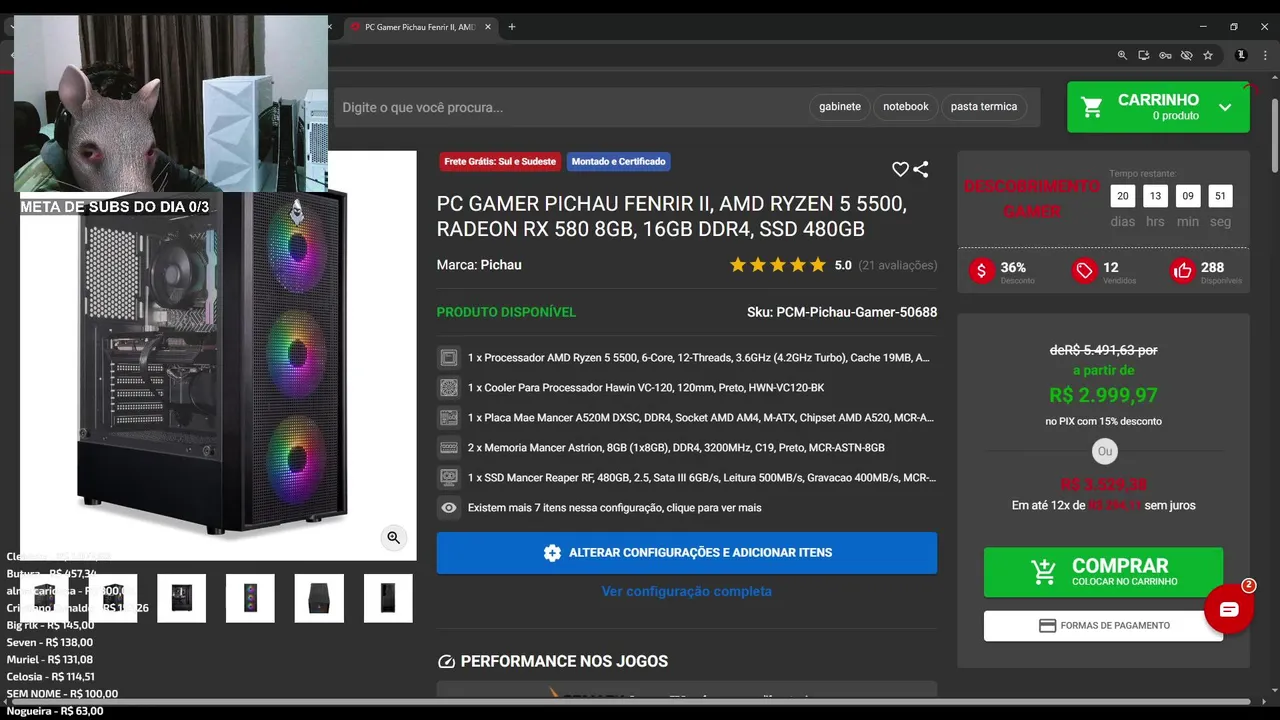Image resolution: width=1280 pixels, height=720 pixels.
Task: Open FORMAS DE PAGAMENTO button
Action: pos(1103,626)
